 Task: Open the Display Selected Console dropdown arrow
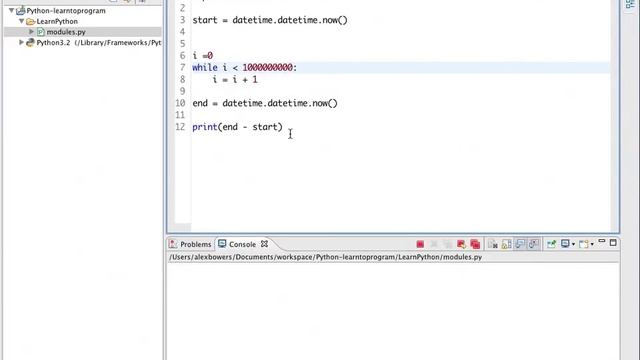click(573, 244)
